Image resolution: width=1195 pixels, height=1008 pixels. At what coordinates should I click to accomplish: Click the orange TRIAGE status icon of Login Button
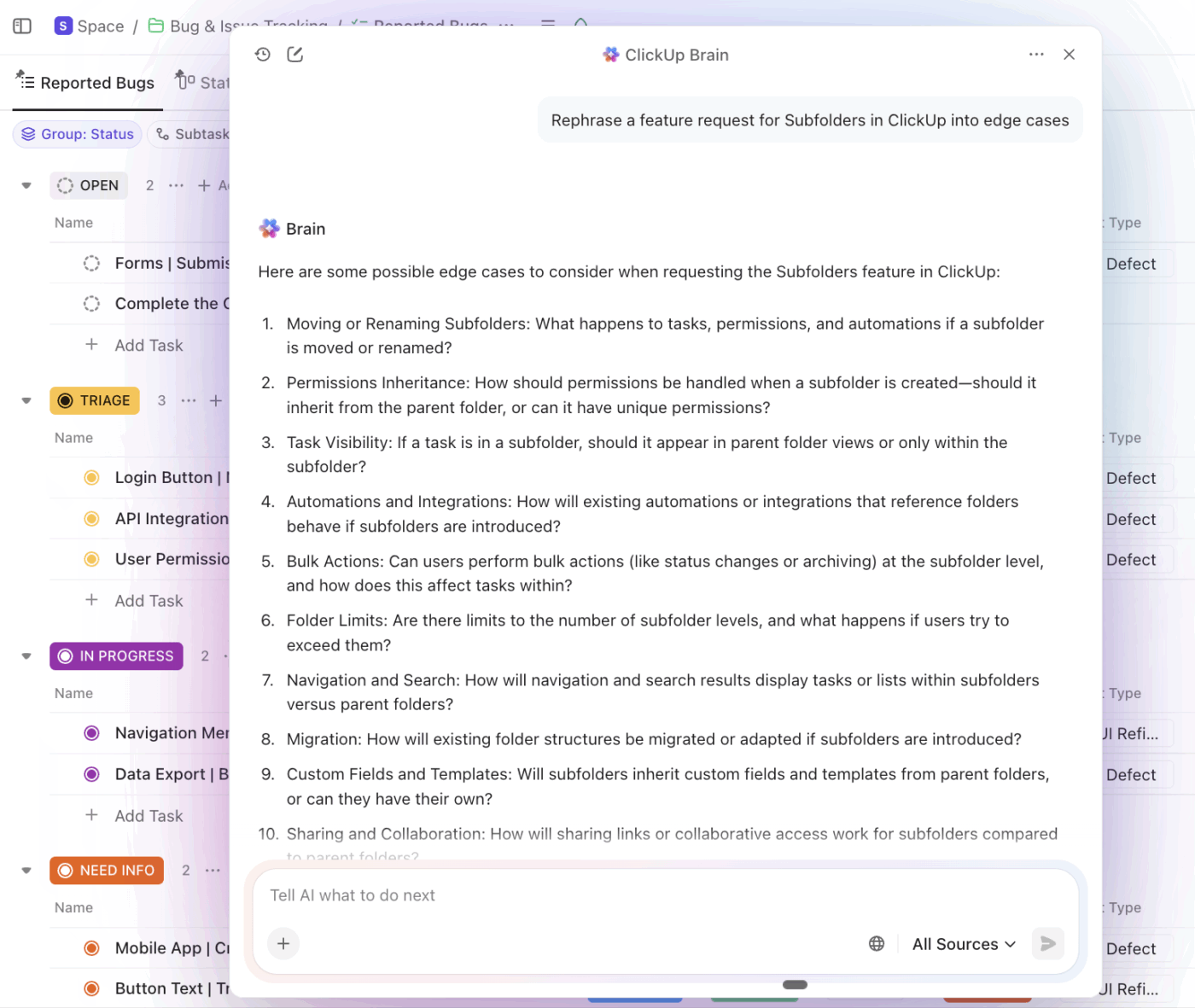[x=92, y=477]
